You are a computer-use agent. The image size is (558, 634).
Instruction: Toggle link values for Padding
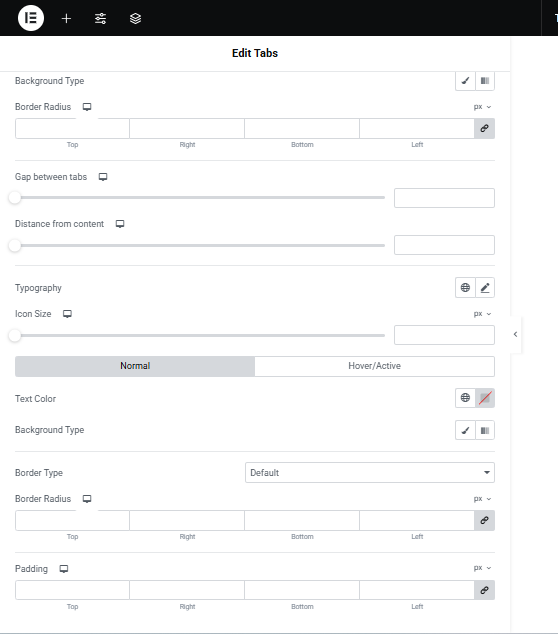click(484, 590)
